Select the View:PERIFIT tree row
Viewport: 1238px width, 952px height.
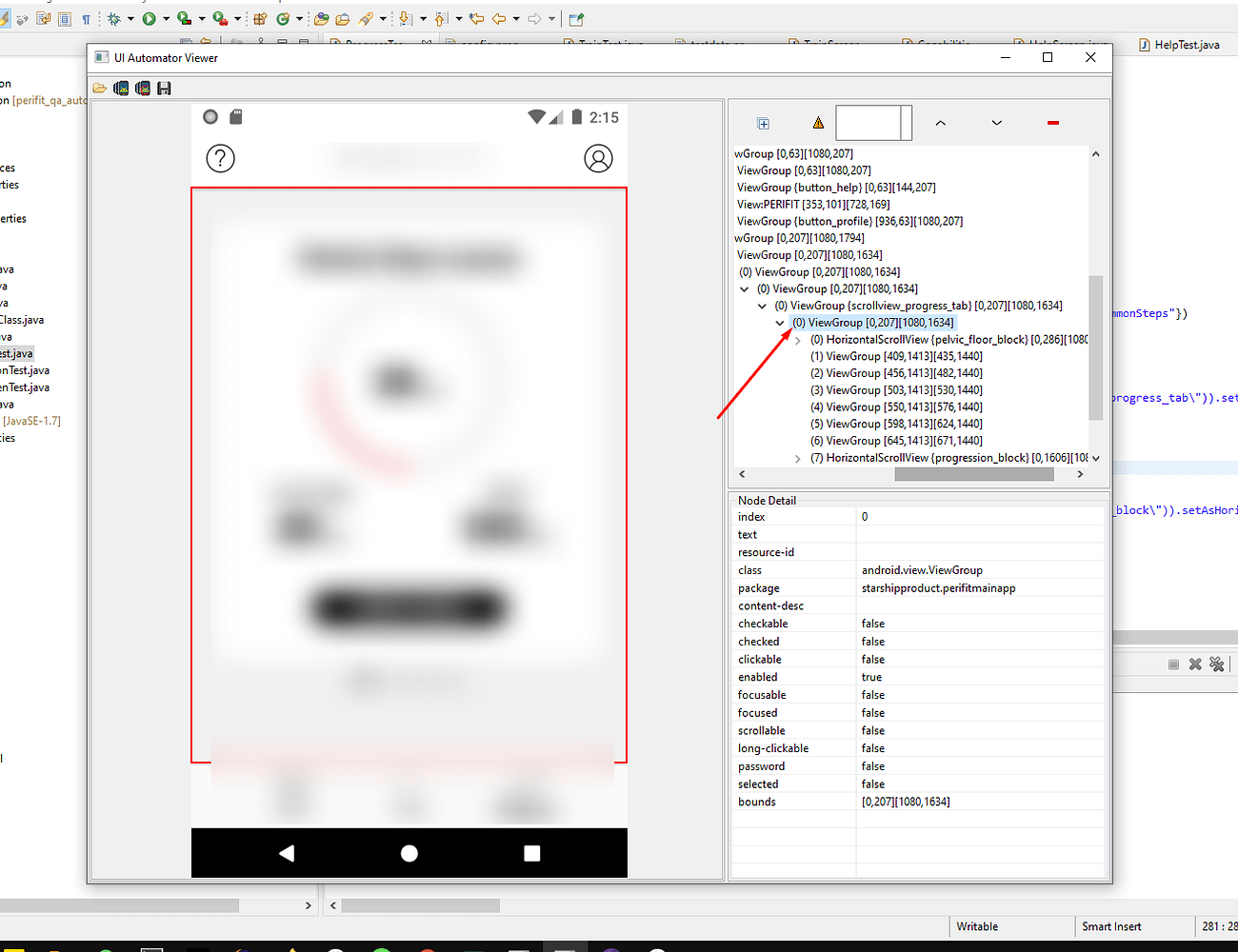tap(813, 205)
